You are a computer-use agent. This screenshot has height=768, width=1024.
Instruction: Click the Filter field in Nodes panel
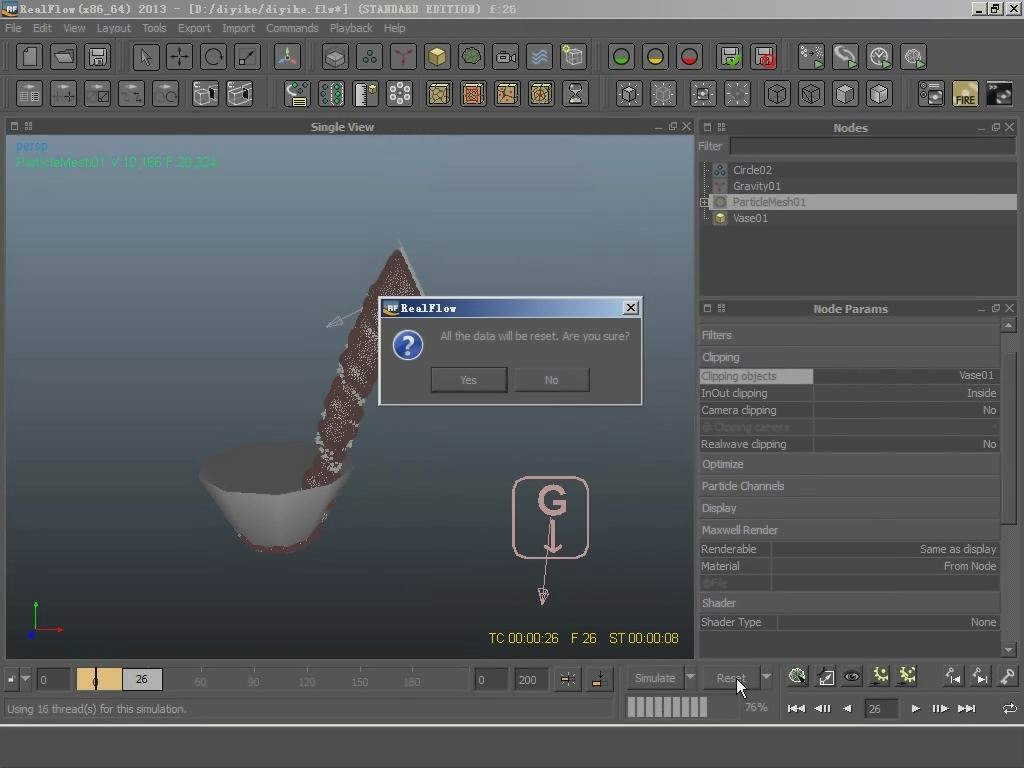pos(872,146)
